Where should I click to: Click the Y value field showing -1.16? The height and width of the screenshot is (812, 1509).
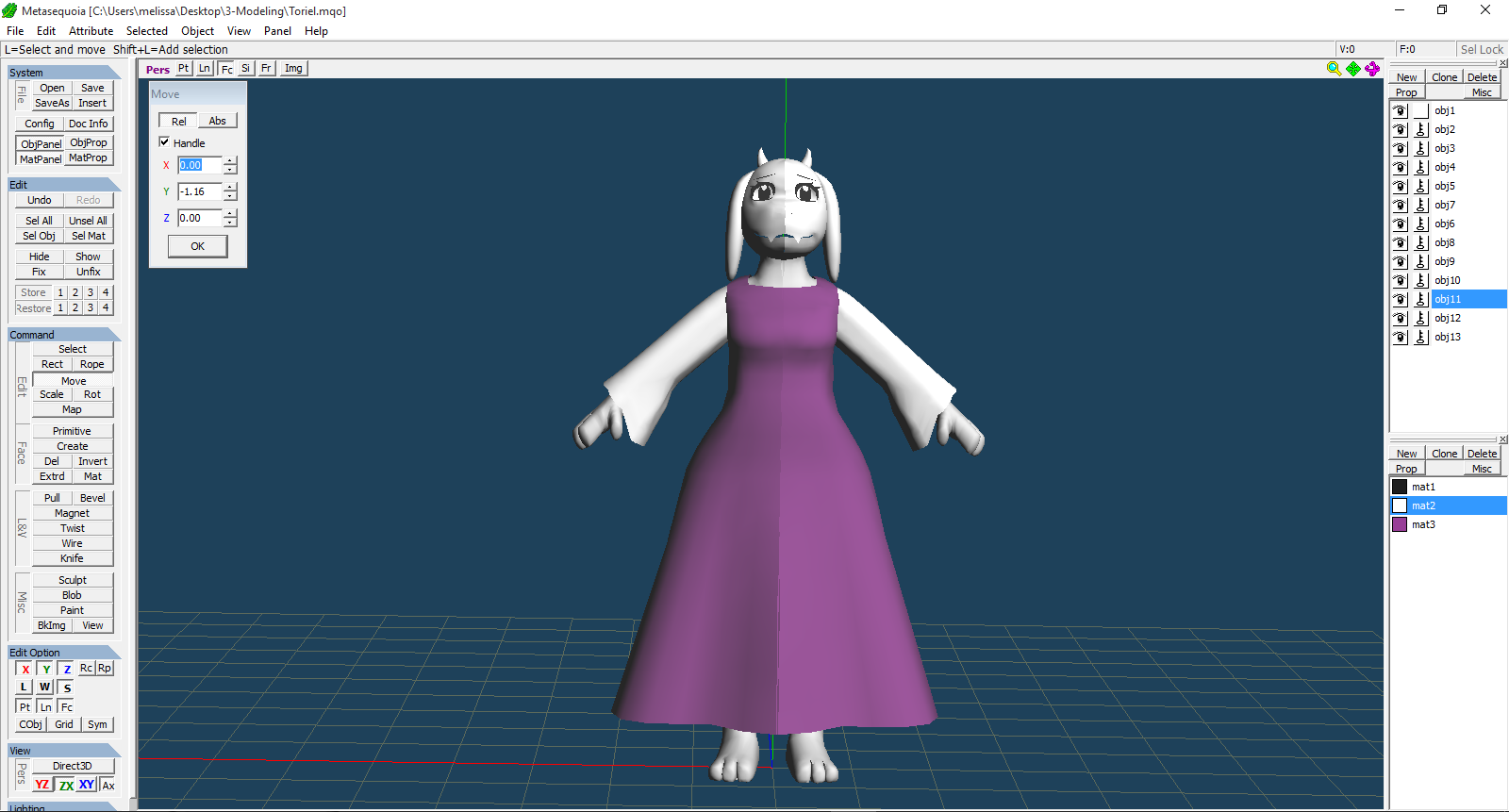pos(200,191)
